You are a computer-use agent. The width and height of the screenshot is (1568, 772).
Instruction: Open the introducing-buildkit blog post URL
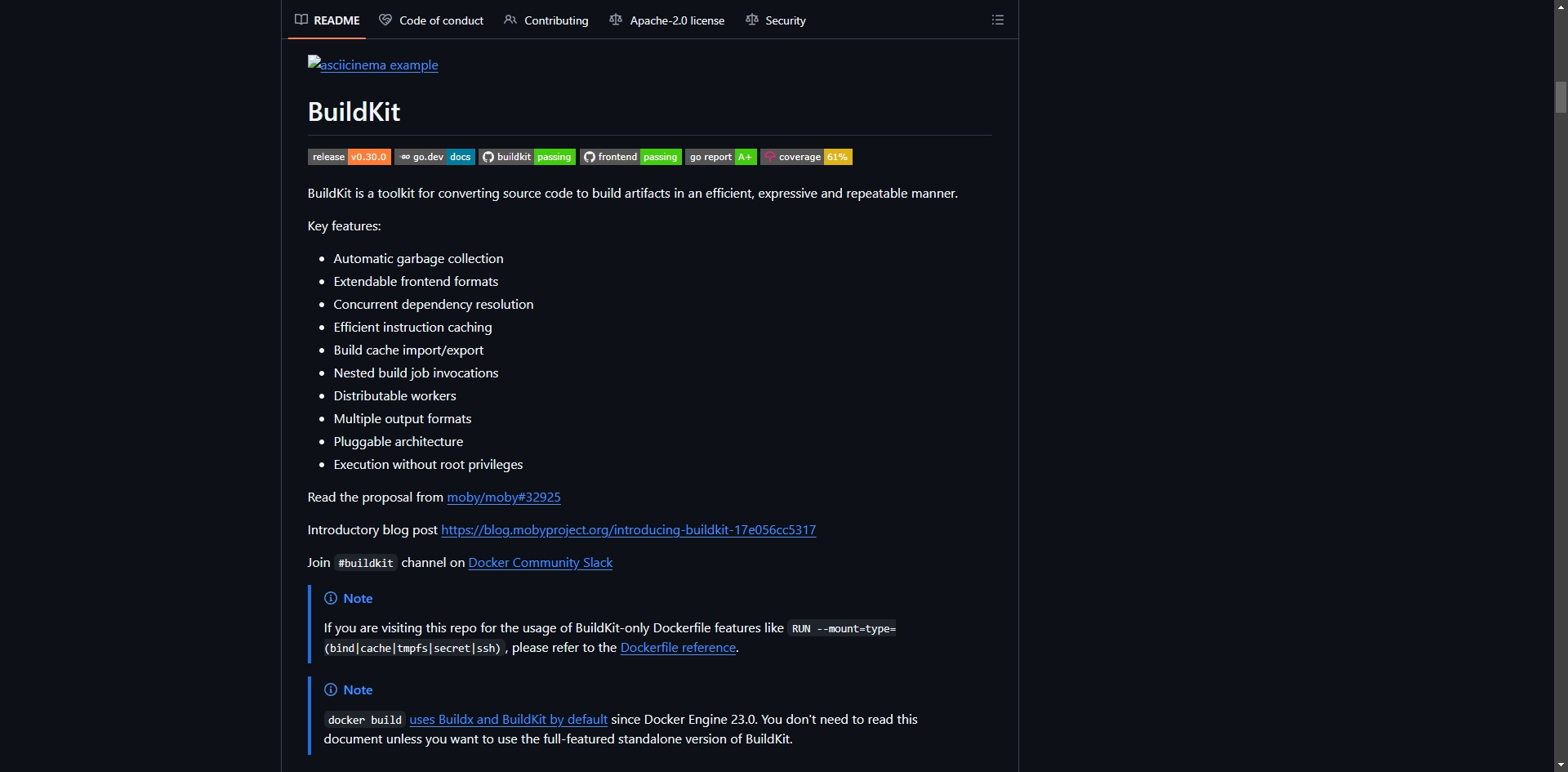pos(629,529)
